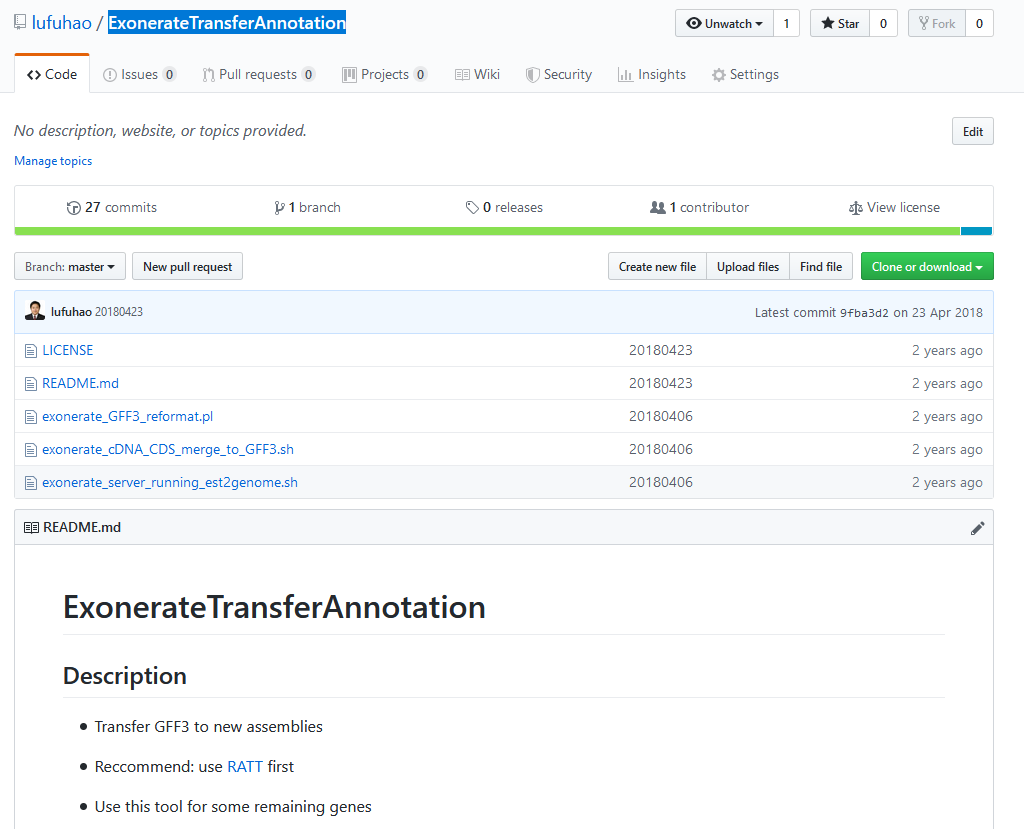Viewport: 1024px width, 829px height.
Task: Click the Description heading in README
Action: 125,675
